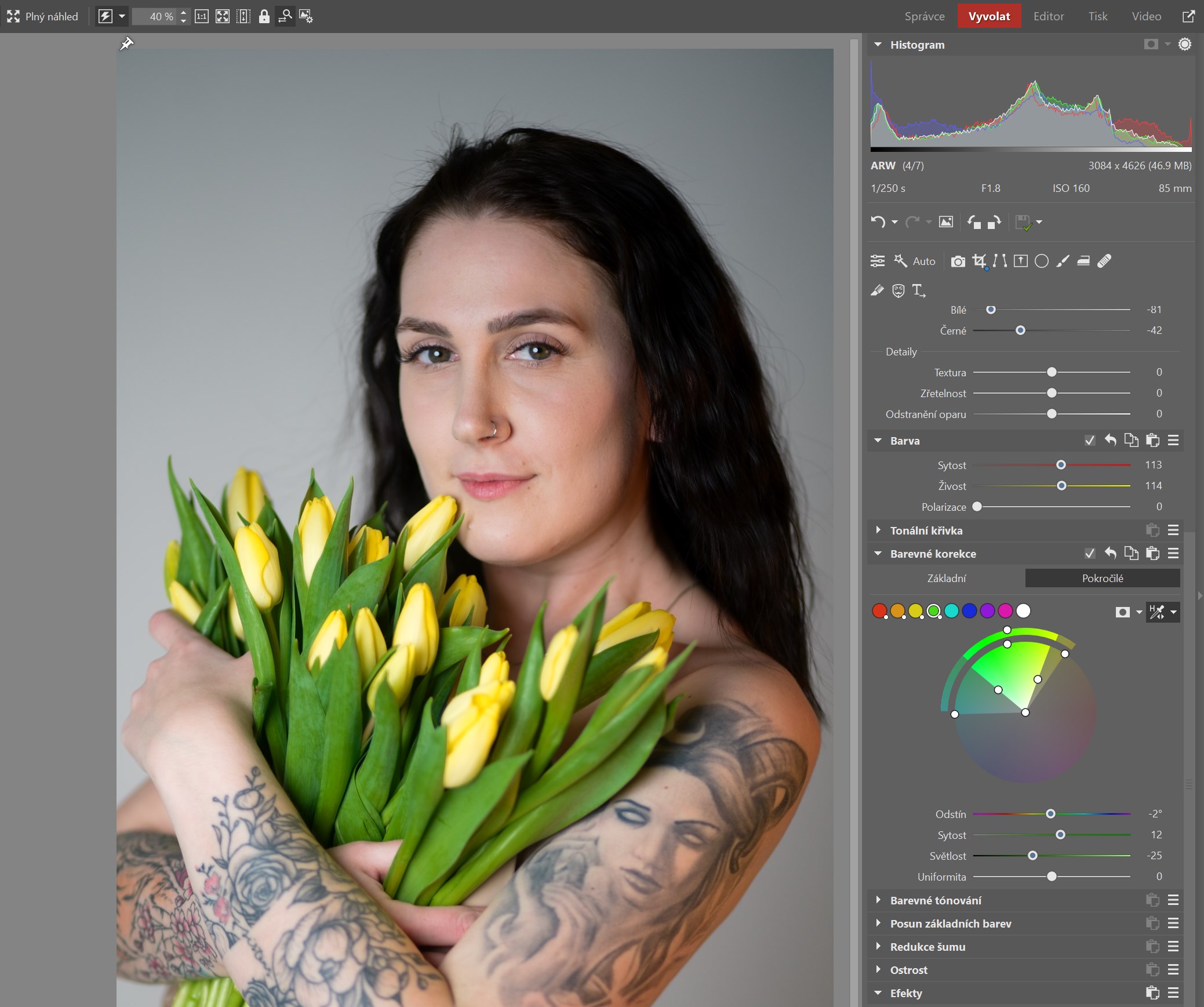Switch to the Editor tab
The image size is (1204, 1007).
click(x=1048, y=16)
